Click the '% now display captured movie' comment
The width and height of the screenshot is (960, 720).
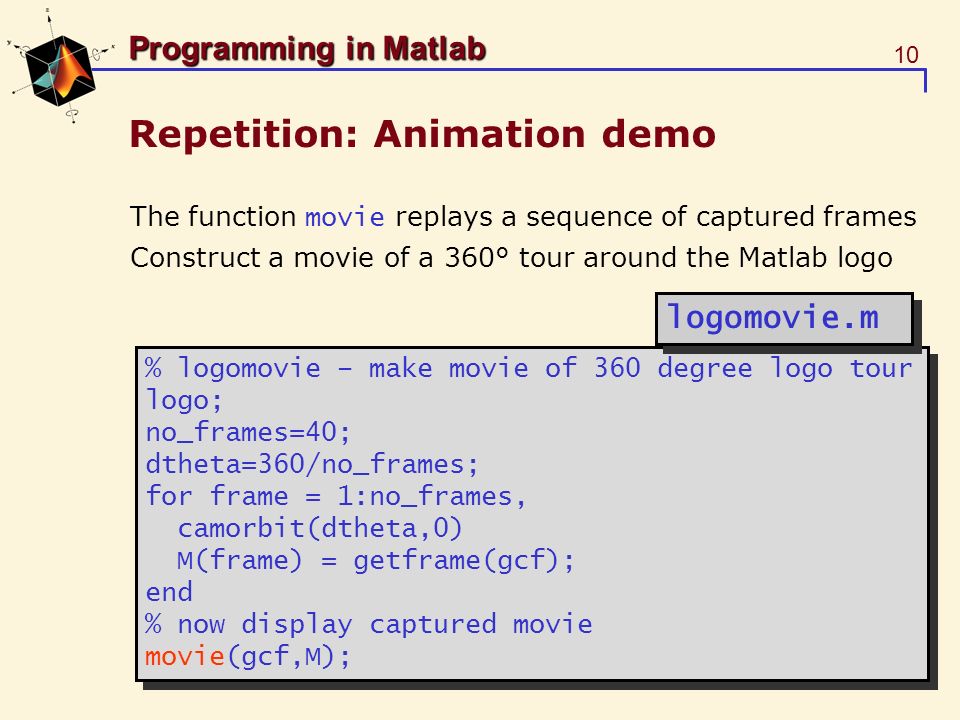click(369, 624)
